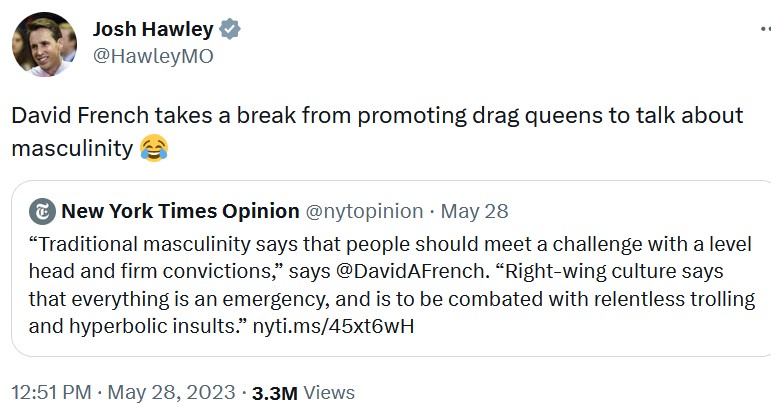Viewport: 771px width, 410px height.
Task: Open the nyti.ms/45xt6wH link
Action: [x=333, y=326]
